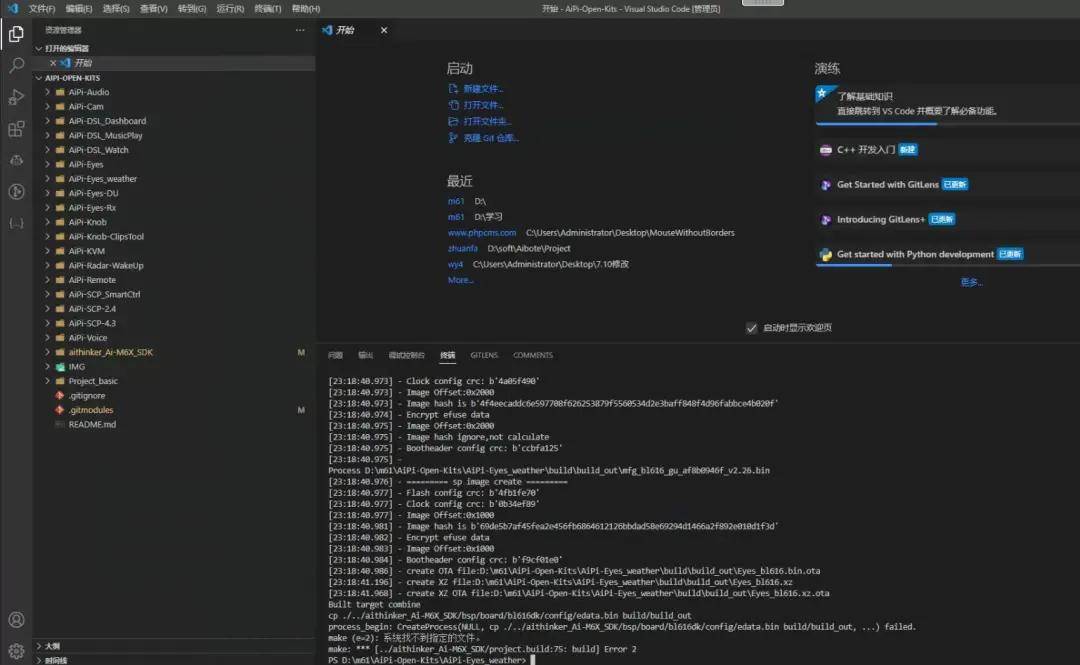
Task: Click the Introducing GitLens+ icon
Action: click(x=825, y=220)
